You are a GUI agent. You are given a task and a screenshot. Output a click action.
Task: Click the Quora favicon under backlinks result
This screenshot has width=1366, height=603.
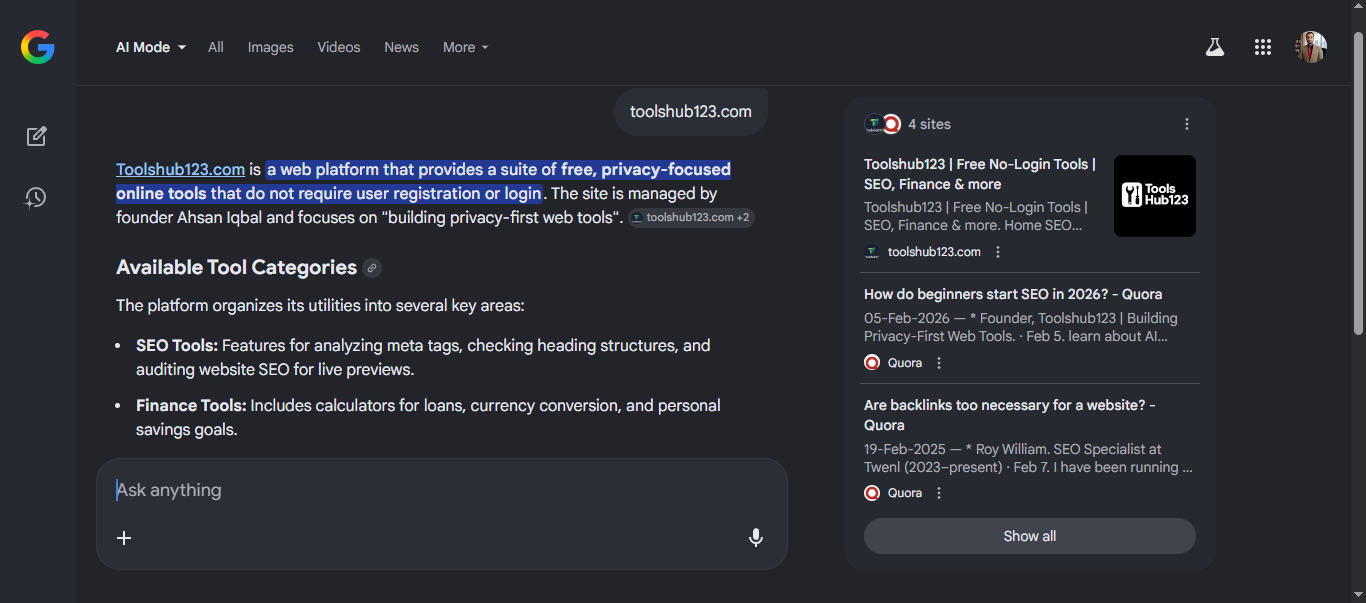(x=872, y=493)
